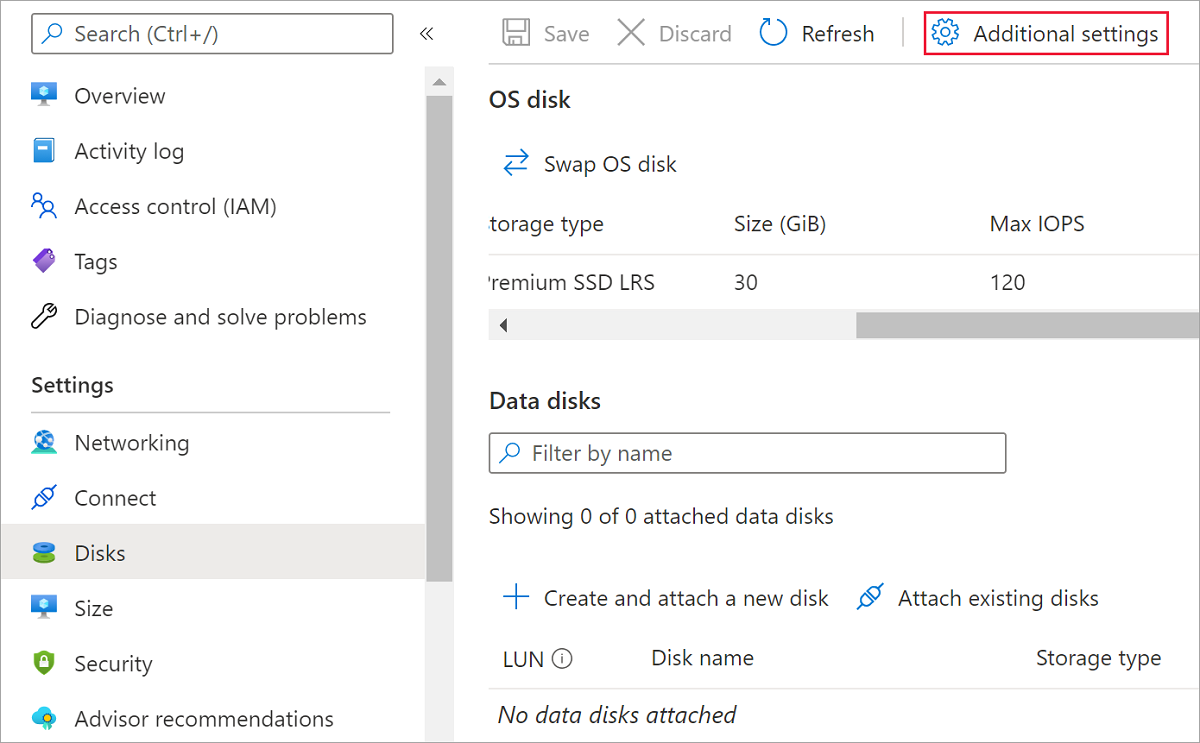This screenshot has height=743, width=1200.
Task: Click the Security shield icon
Action: tap(44, 663)
